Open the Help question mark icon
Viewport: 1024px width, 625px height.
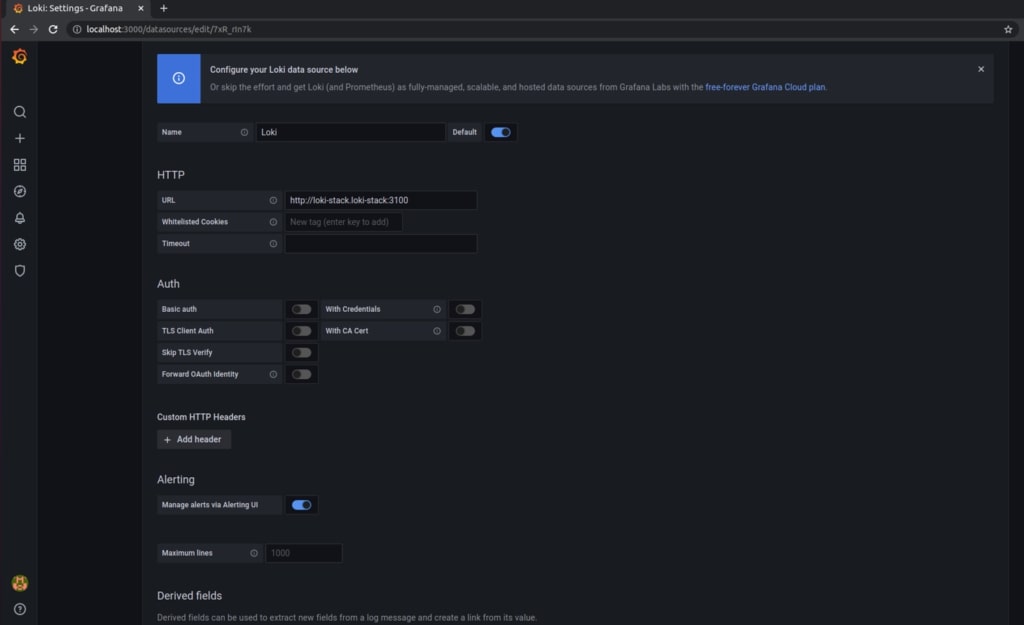19,609
